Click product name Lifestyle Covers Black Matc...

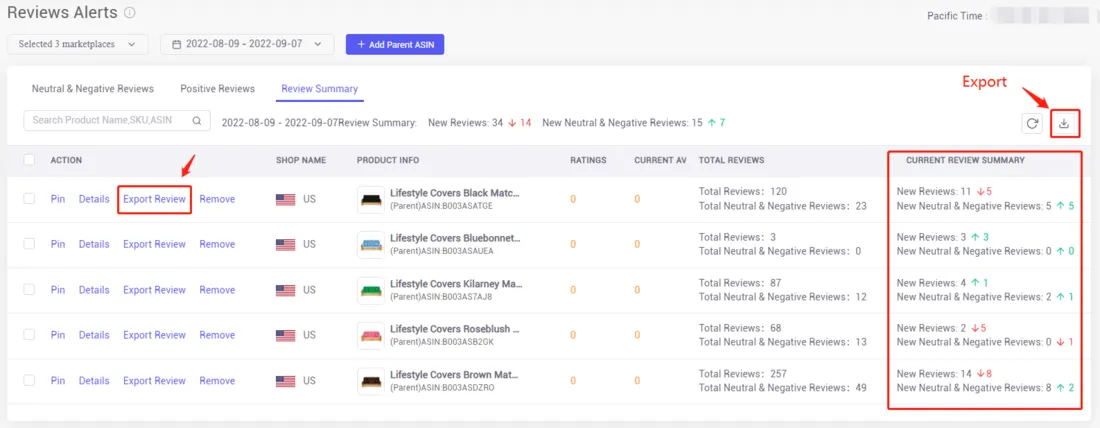455,193
